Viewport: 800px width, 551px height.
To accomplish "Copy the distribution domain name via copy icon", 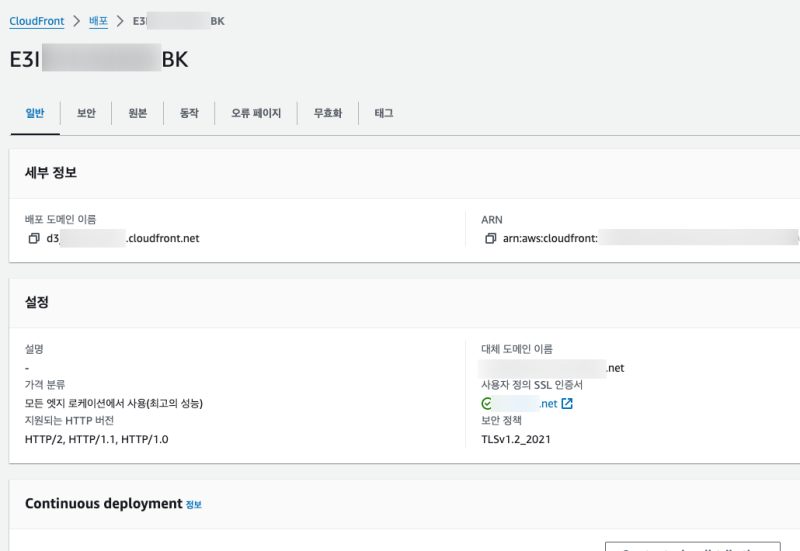I will (x=34, y=239).
